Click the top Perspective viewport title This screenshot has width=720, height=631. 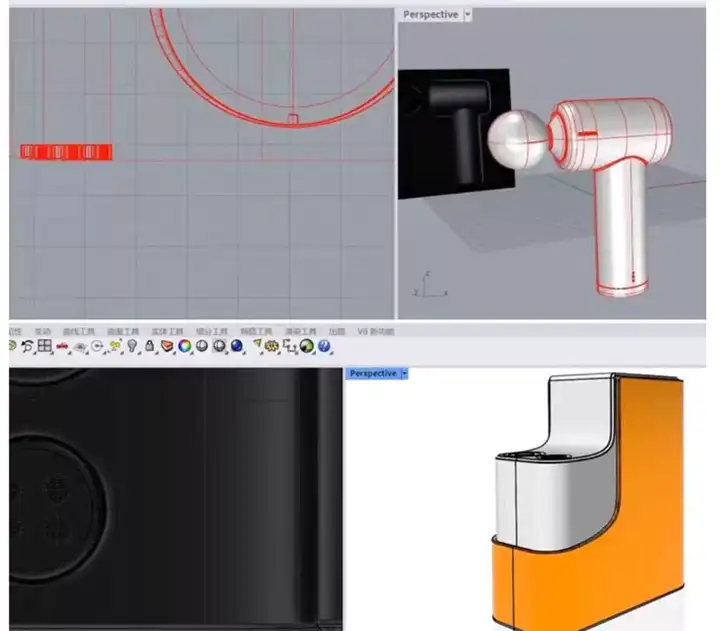click(x=430, y=15)
